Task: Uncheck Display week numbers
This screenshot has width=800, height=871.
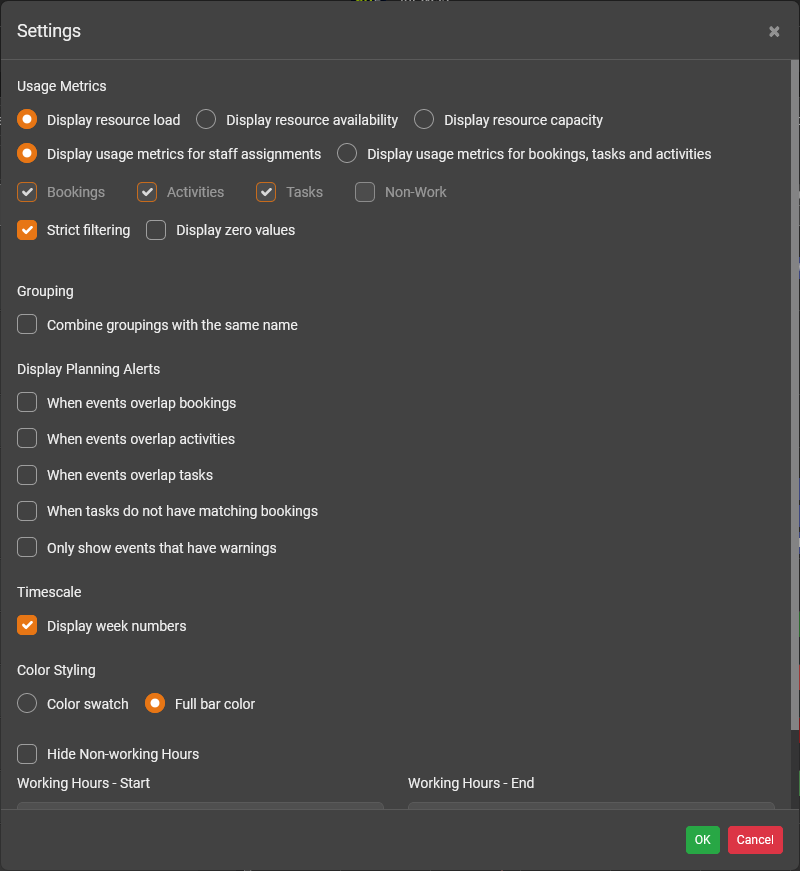Action: click(x=28, y=626)
